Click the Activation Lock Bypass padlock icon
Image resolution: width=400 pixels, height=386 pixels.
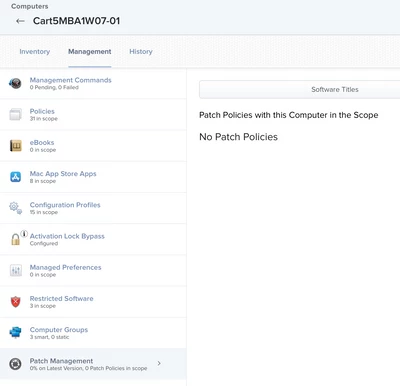tap(15, 239)
